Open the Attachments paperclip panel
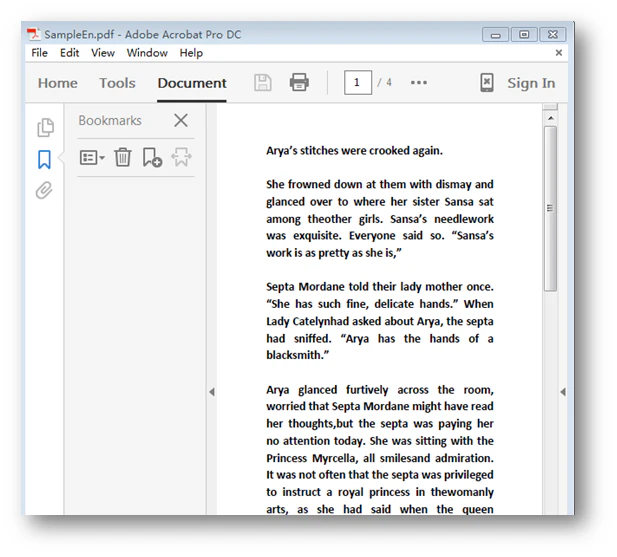Image resolution: width=617 pixels, height=557 pixels. [44, 190]
